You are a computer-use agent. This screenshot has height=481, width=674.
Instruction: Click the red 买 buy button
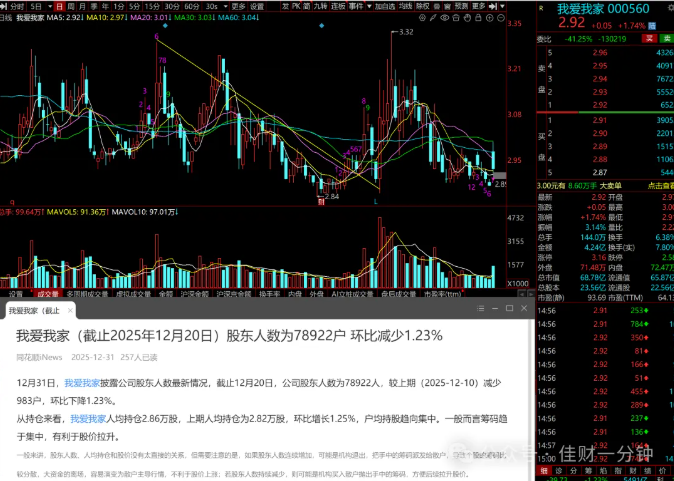(x=649, y=38)
